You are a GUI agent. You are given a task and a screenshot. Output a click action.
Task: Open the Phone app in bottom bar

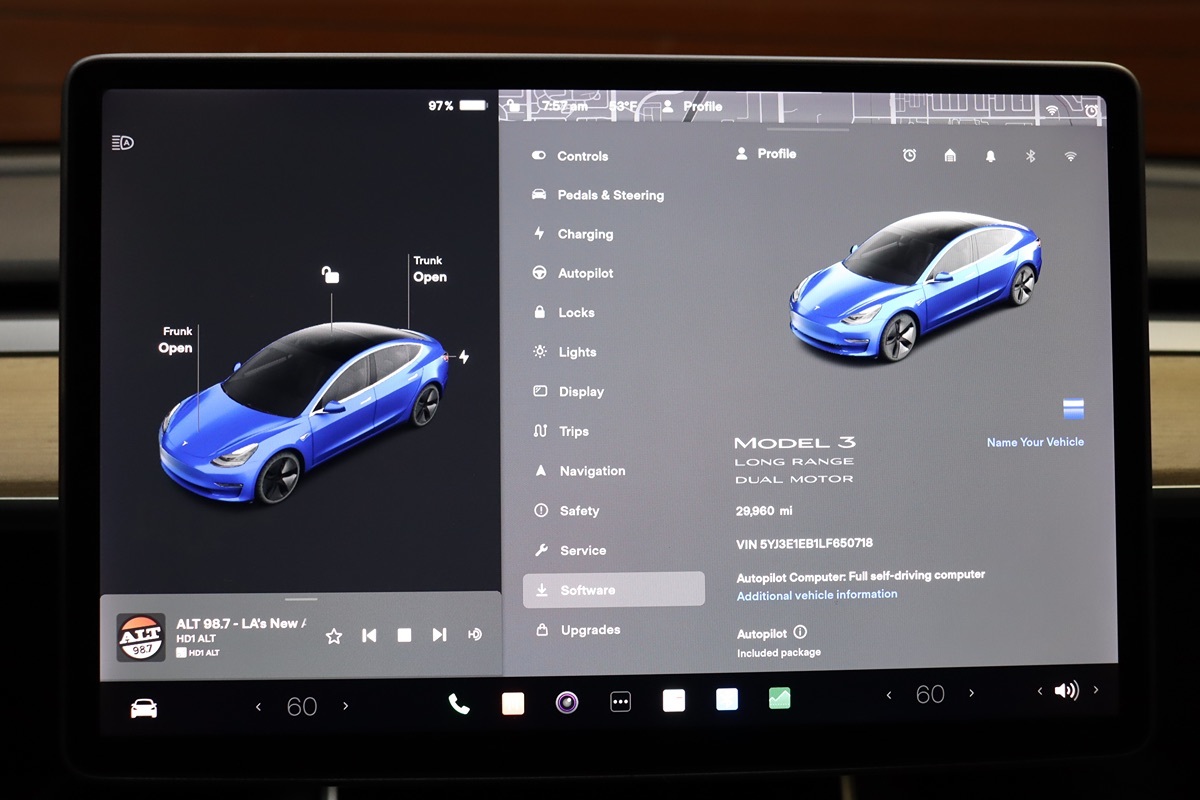[459, 703]
